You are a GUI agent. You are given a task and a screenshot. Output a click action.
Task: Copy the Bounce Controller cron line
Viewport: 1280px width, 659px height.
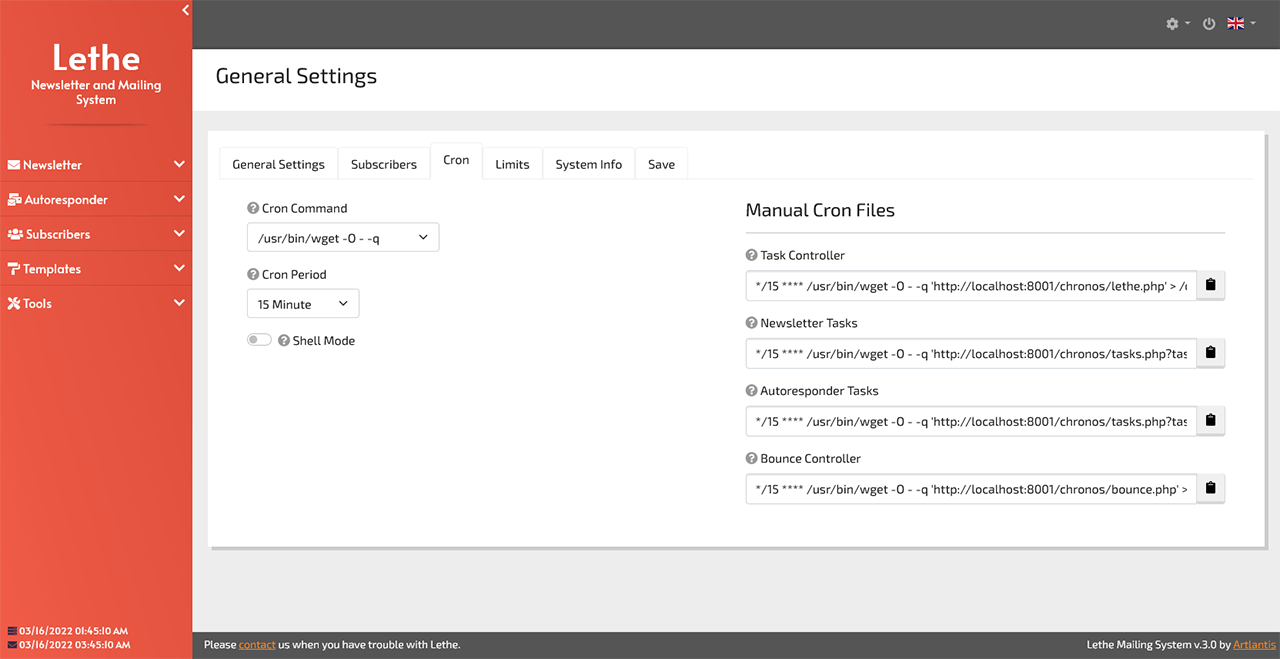pyautogui.click(x=1210, y=489)
